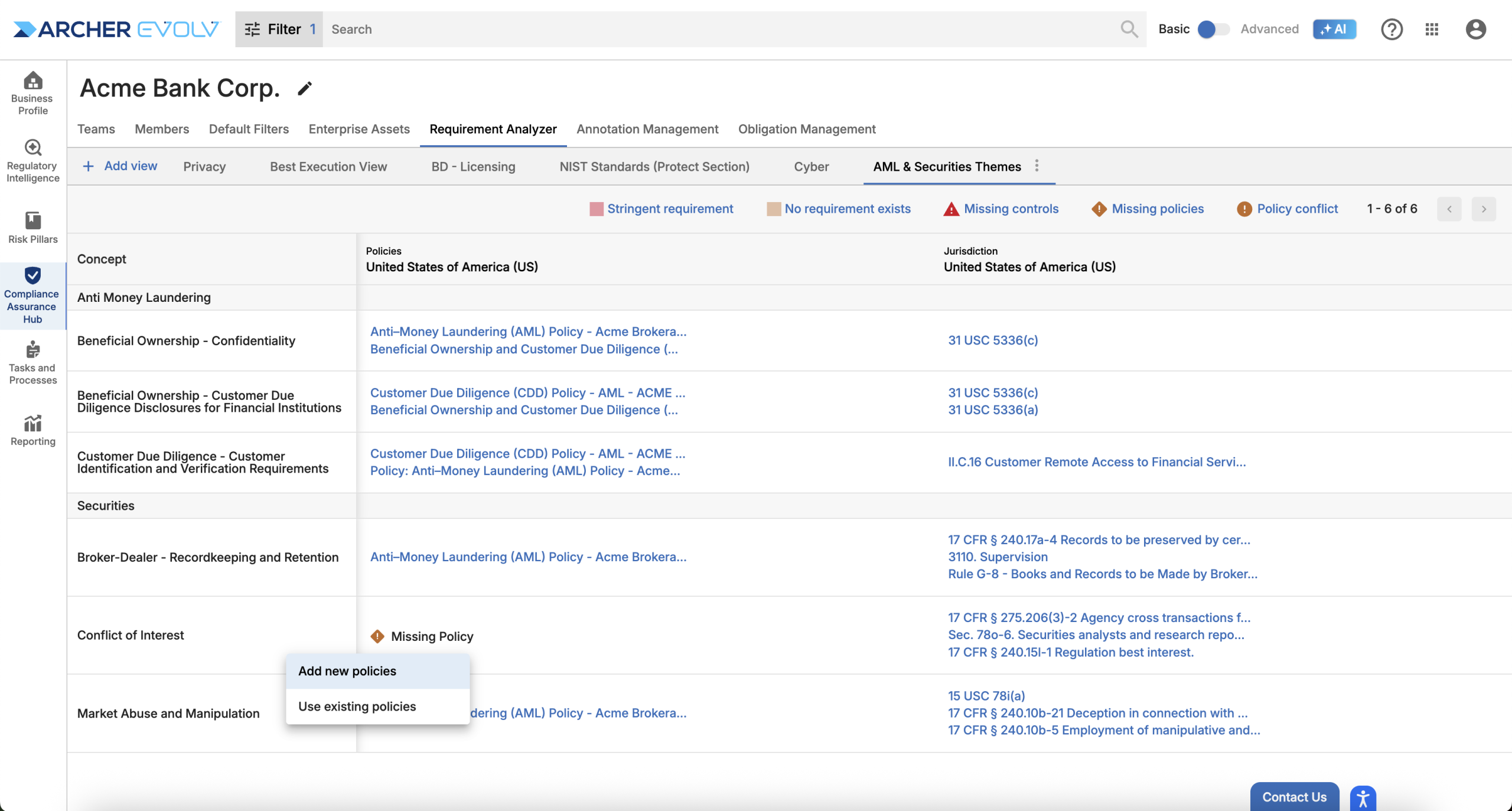Open the Reporting section
Screen dimensions: 1512x811
tap(32, 430)
